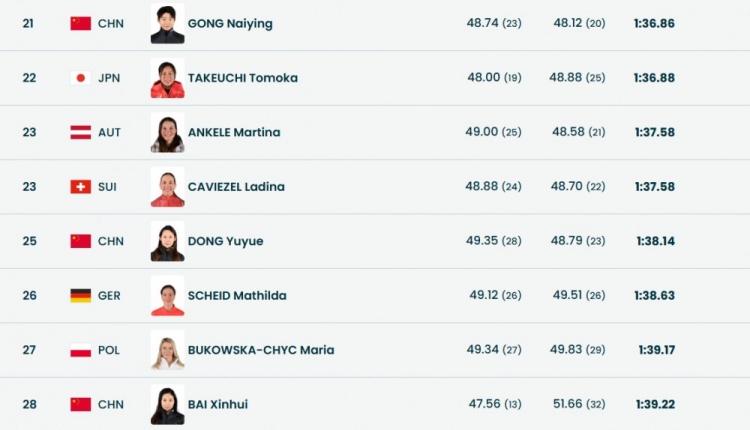Open ANKELE Martina's profile photo
Viewport: 750px width, 430px height.
click(x=167, y=132)
